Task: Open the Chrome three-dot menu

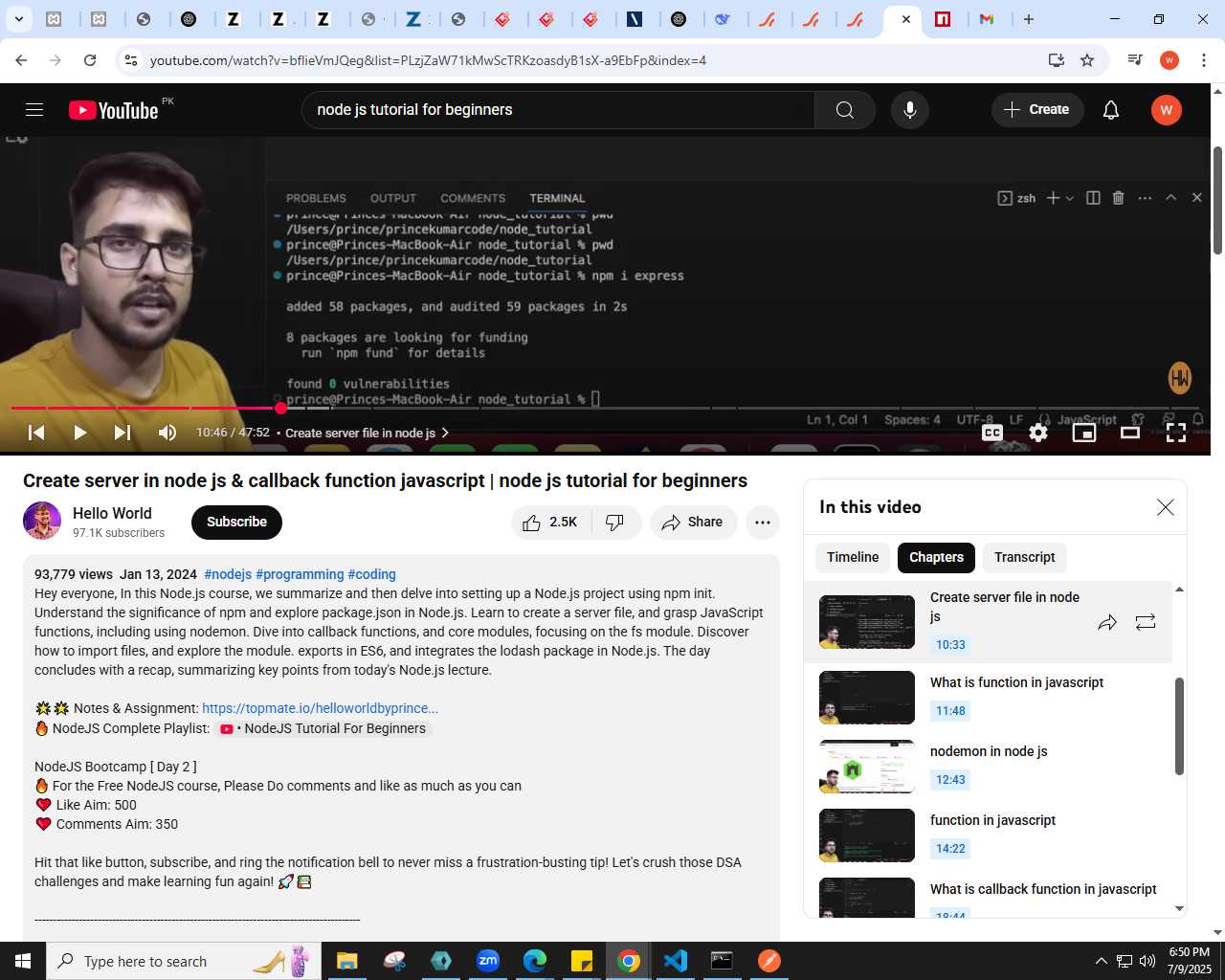Action: click(1204, 60)
